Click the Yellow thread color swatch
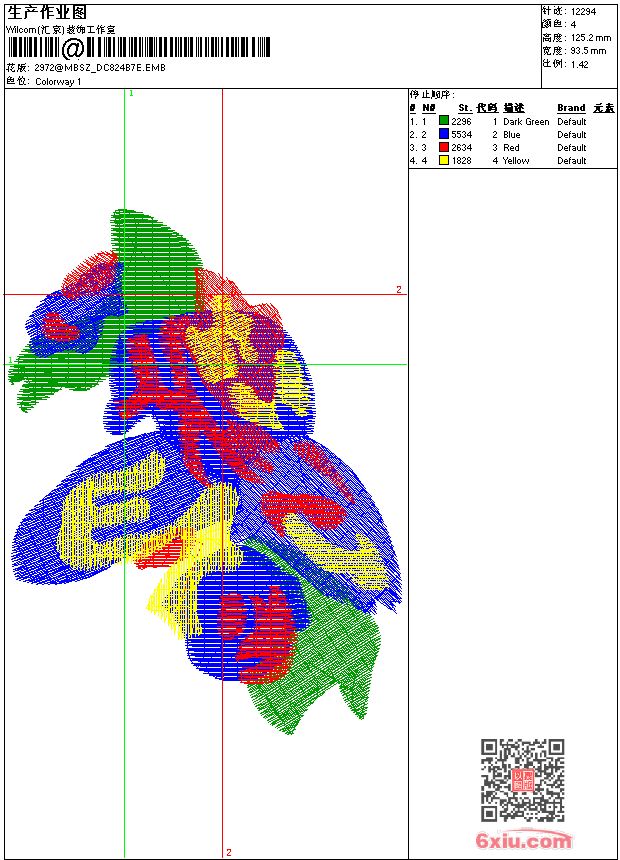This screenshot has height=860, width=620. pos(444,161)
